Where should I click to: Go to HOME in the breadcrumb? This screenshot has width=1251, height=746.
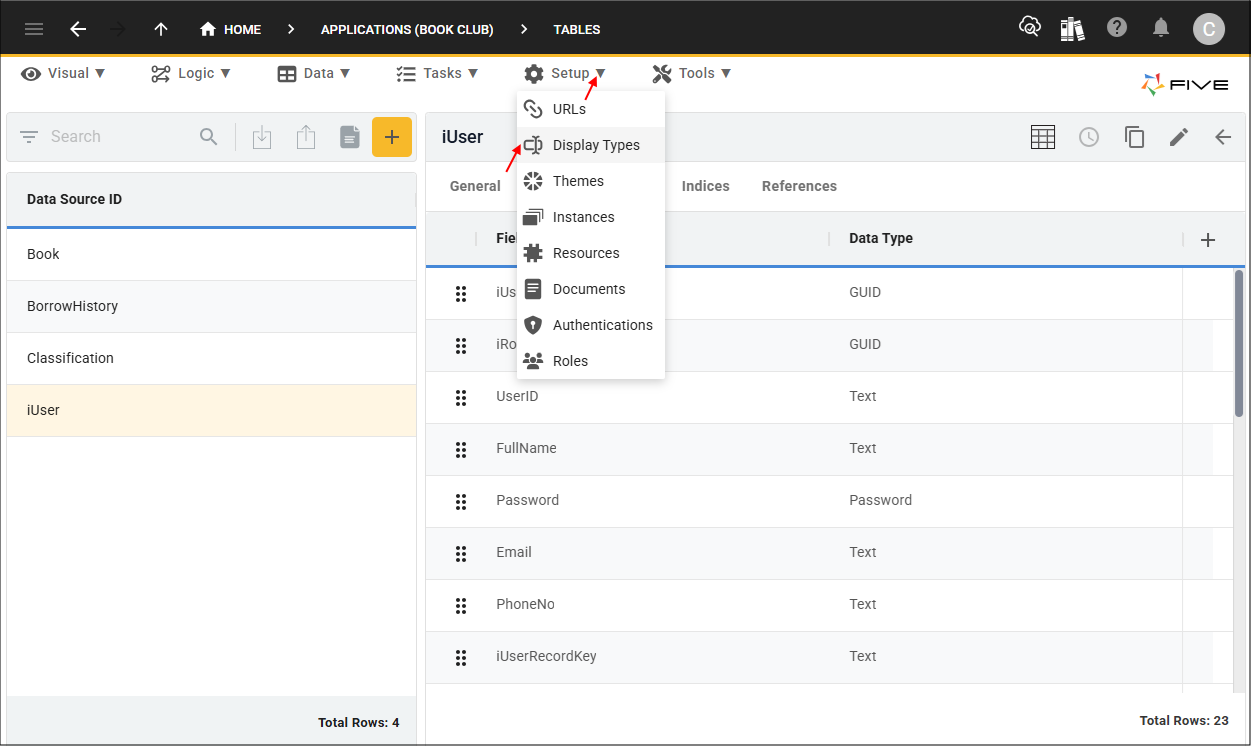231,29
